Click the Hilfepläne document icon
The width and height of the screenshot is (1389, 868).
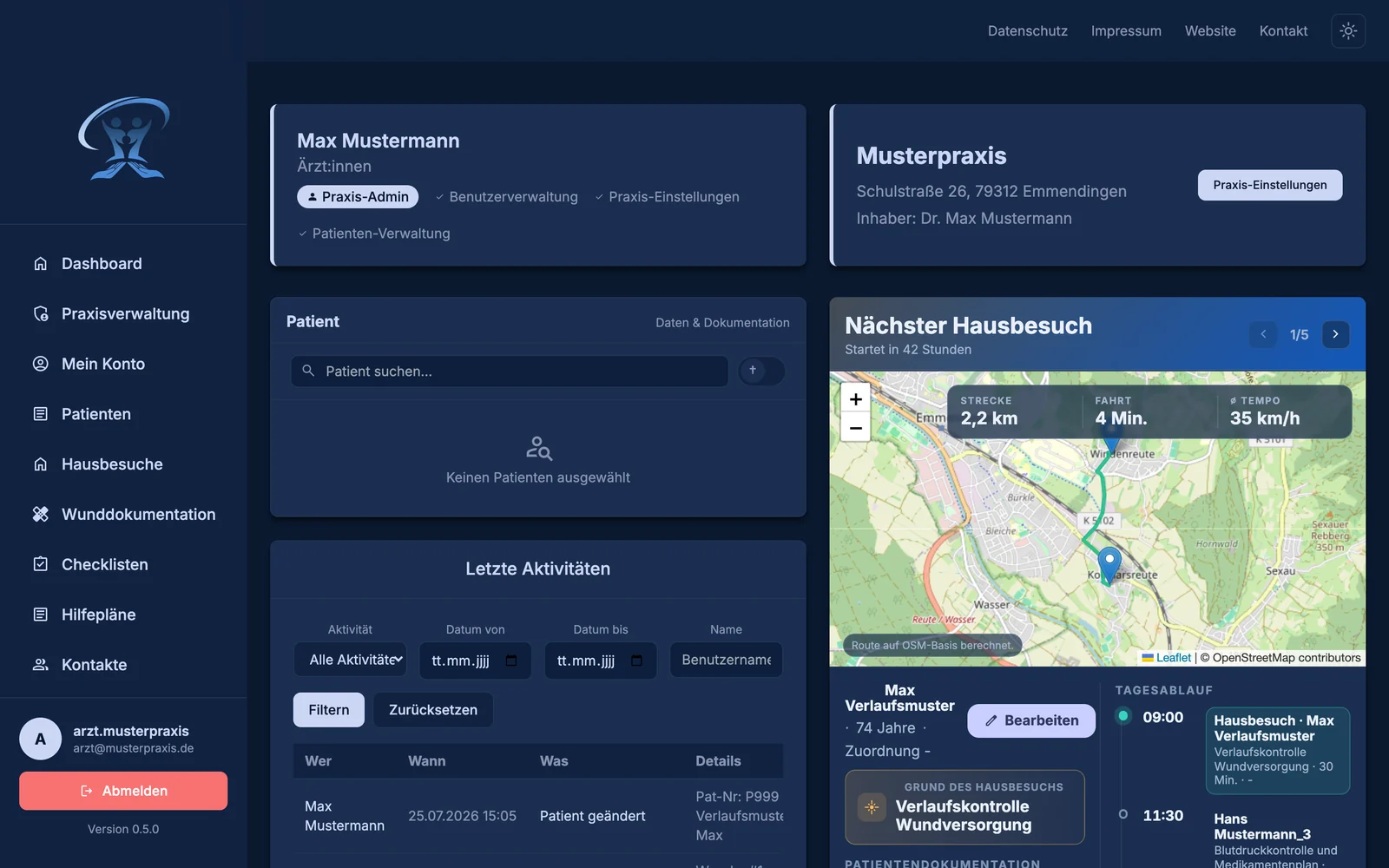(x=40, y=615)
